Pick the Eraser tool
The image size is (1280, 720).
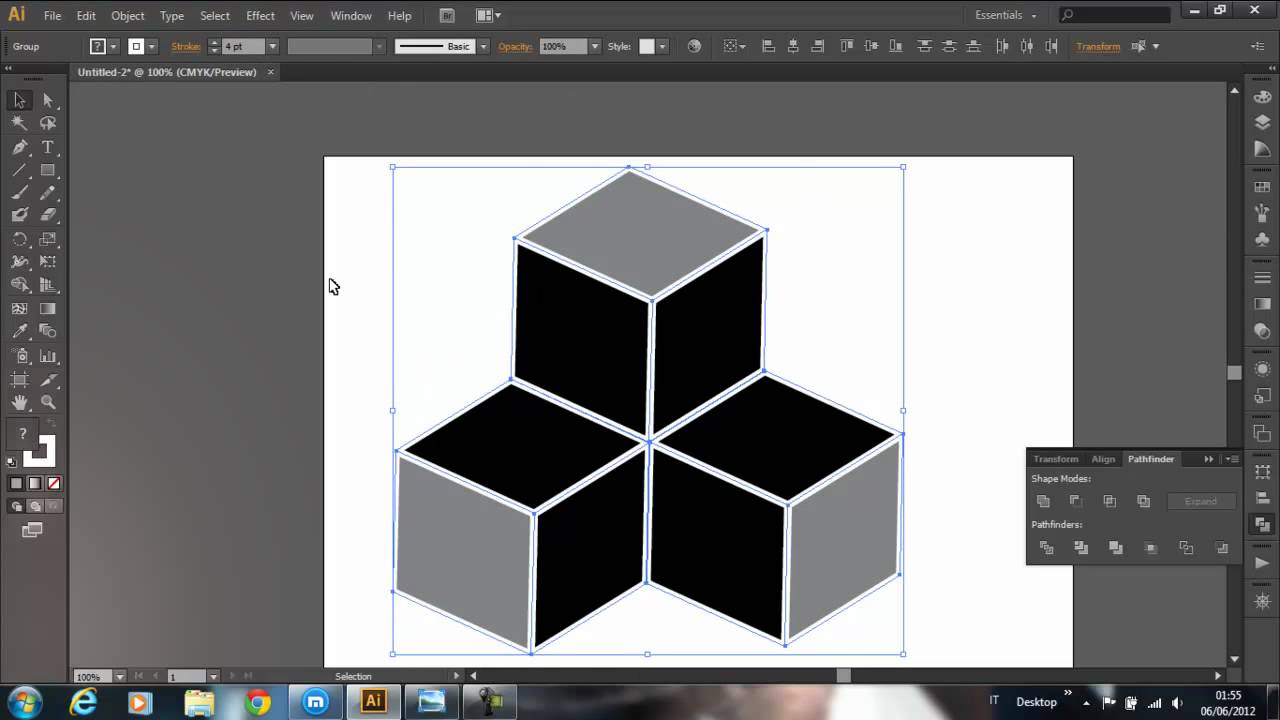tap(47, 215)
